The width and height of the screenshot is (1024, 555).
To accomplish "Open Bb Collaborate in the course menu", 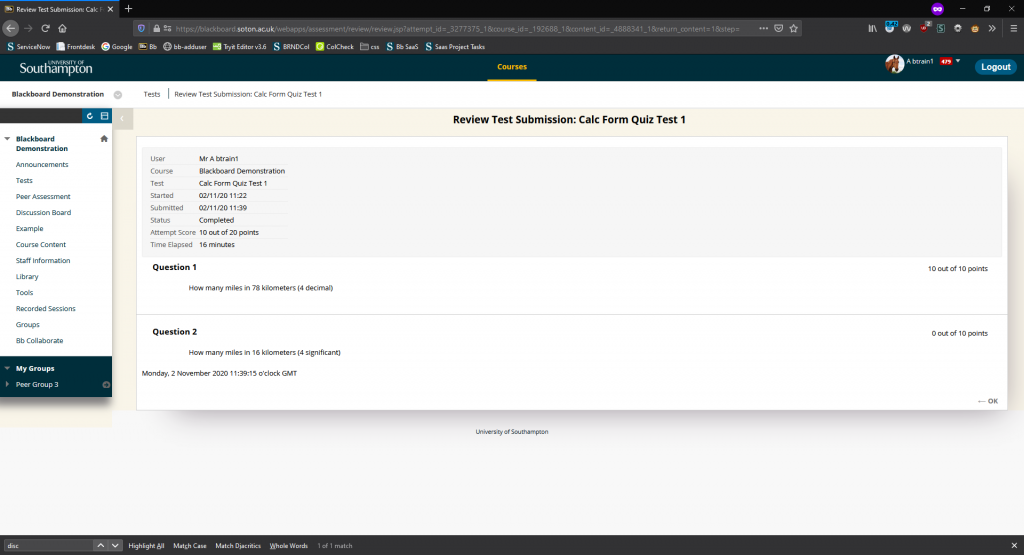I will [x=39, y=340].
